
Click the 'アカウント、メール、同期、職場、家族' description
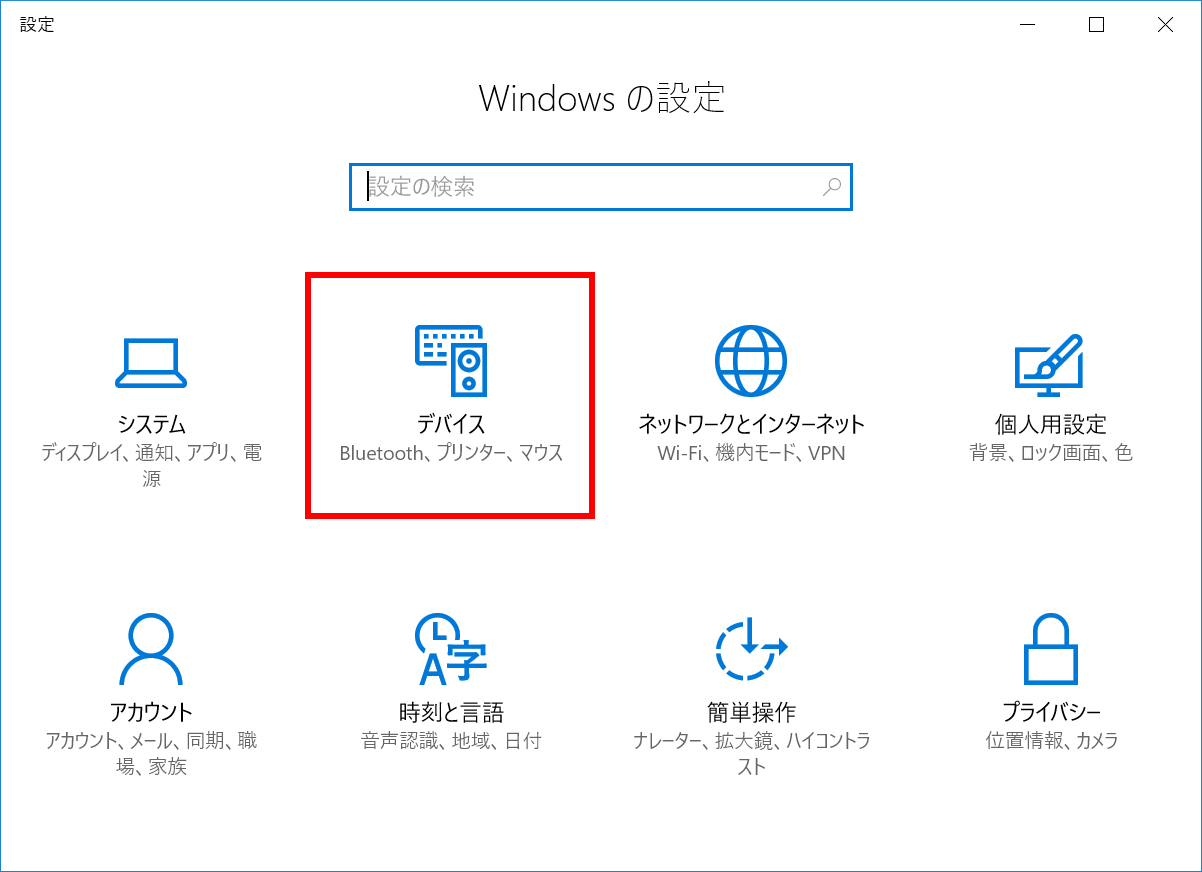click(151, 754)
